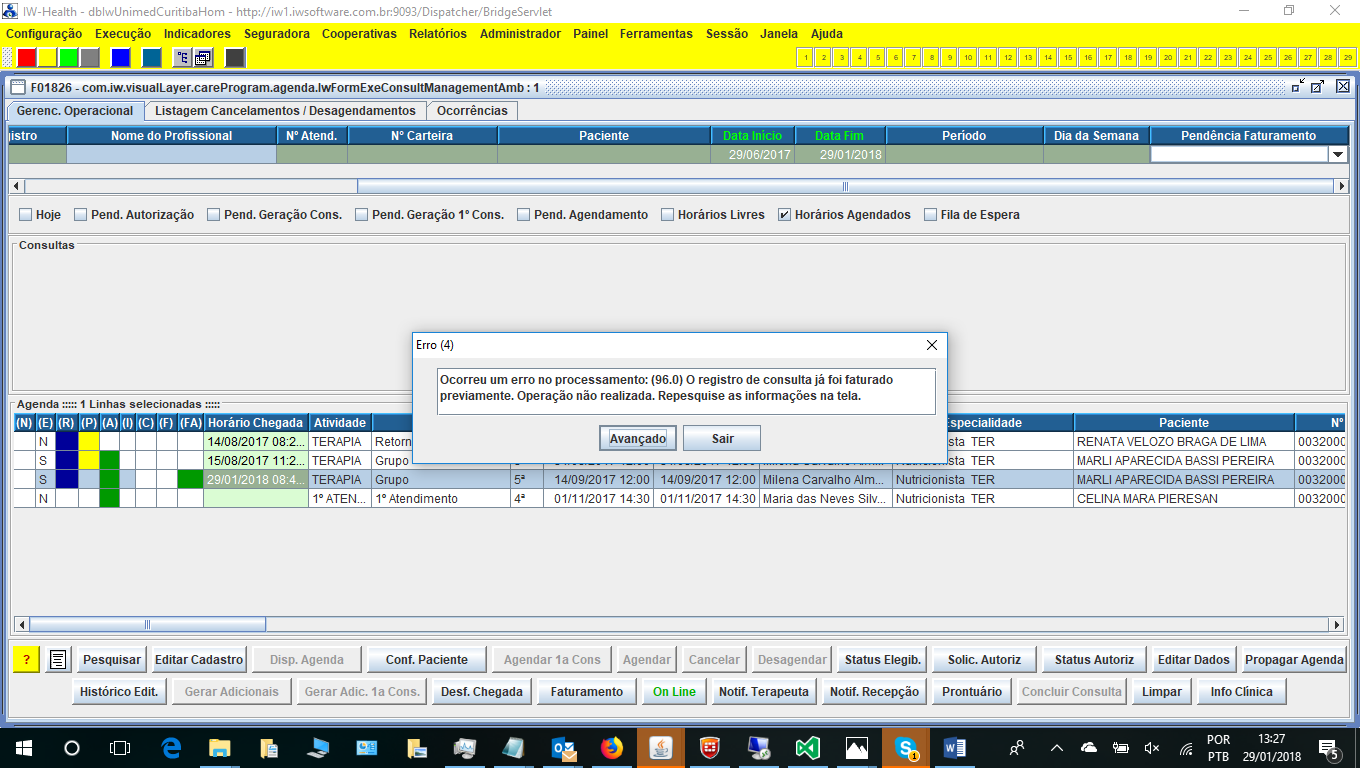Click the yellow question mark help icon

(x=26, y=660)
